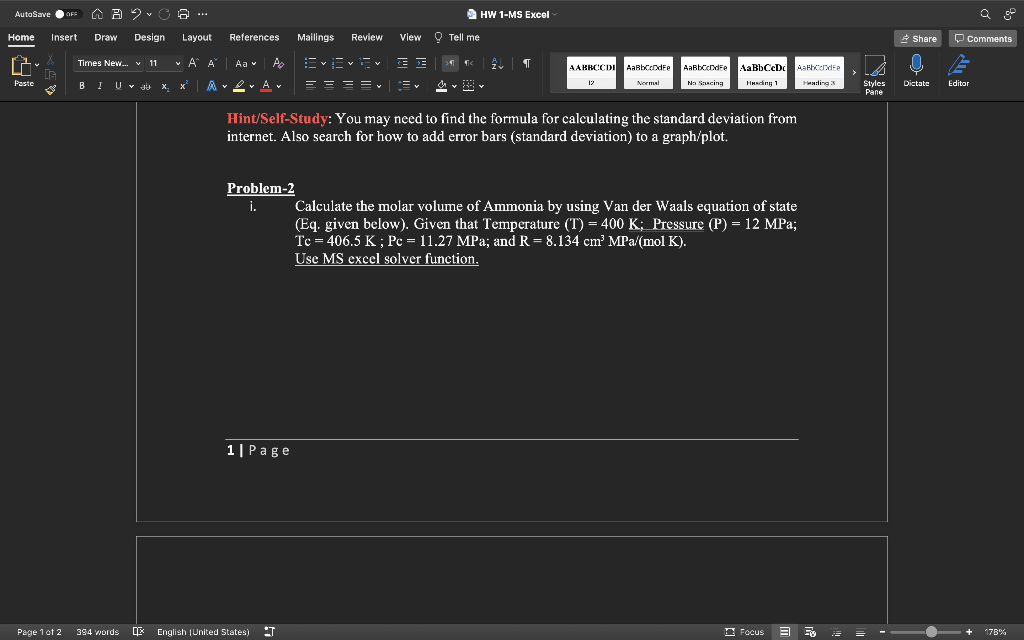1024x640 pixels.
Task: Apply subscript formatting
Action: click(165, 86)
